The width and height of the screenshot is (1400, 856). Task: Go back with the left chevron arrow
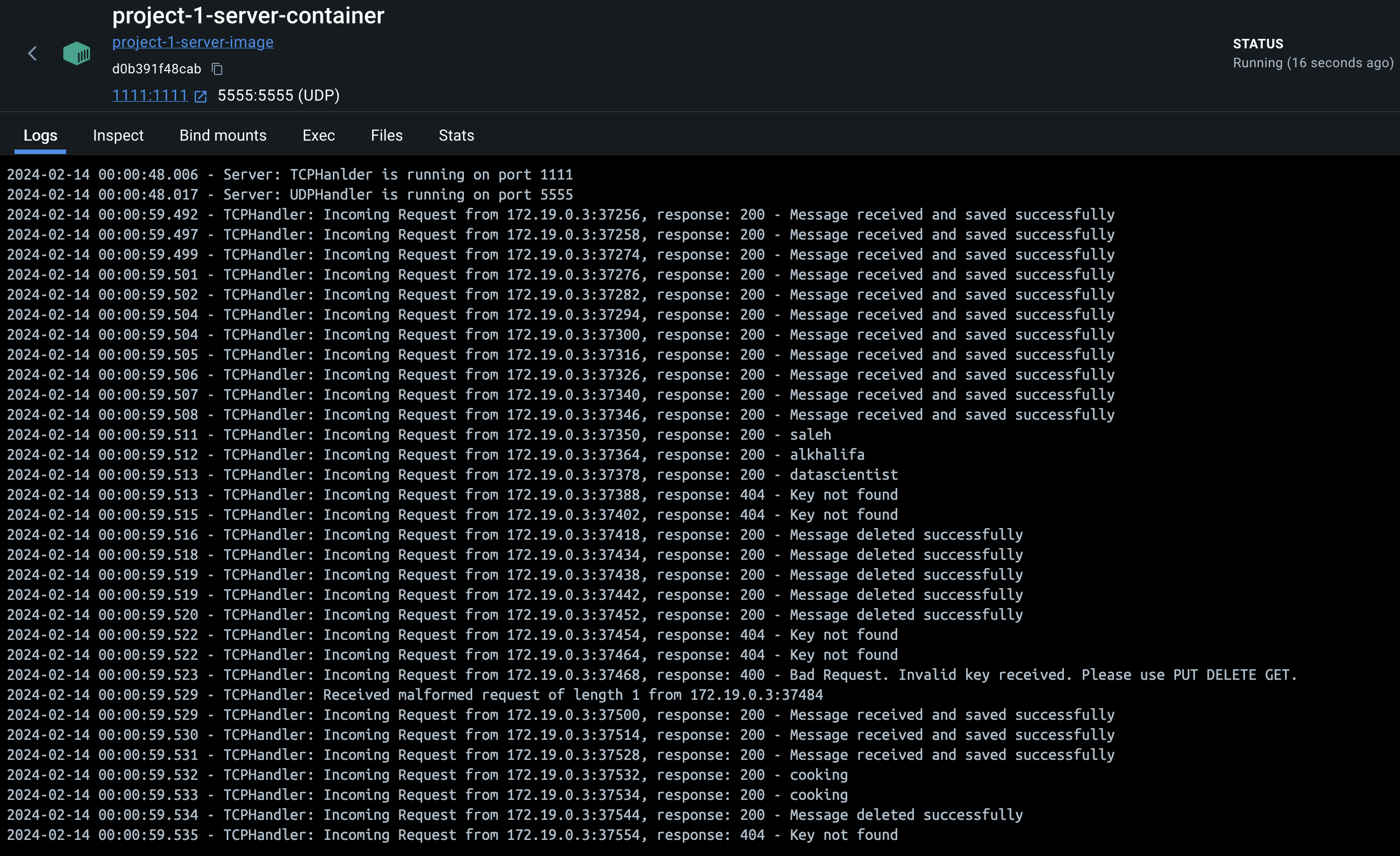(x=32, y=53)
